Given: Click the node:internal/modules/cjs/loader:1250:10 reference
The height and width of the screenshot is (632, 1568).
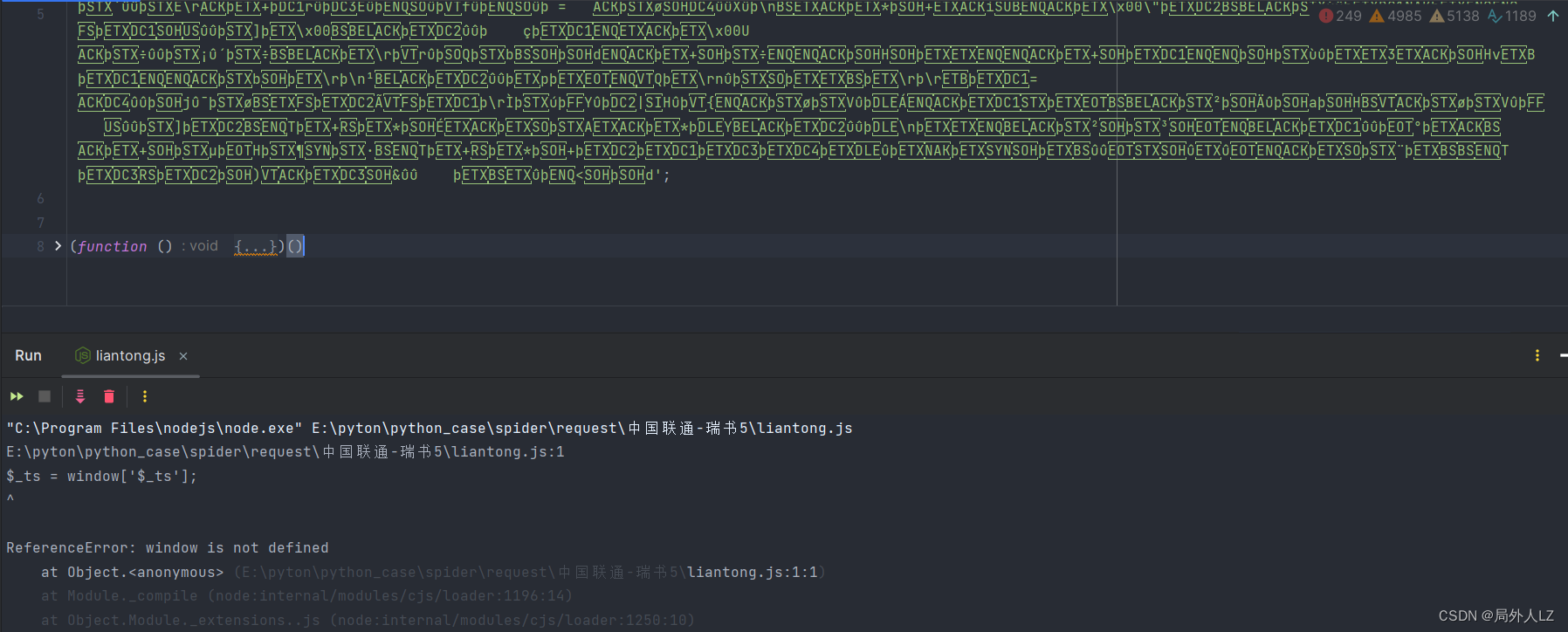Looking at the screenshot, I should 512,620.
